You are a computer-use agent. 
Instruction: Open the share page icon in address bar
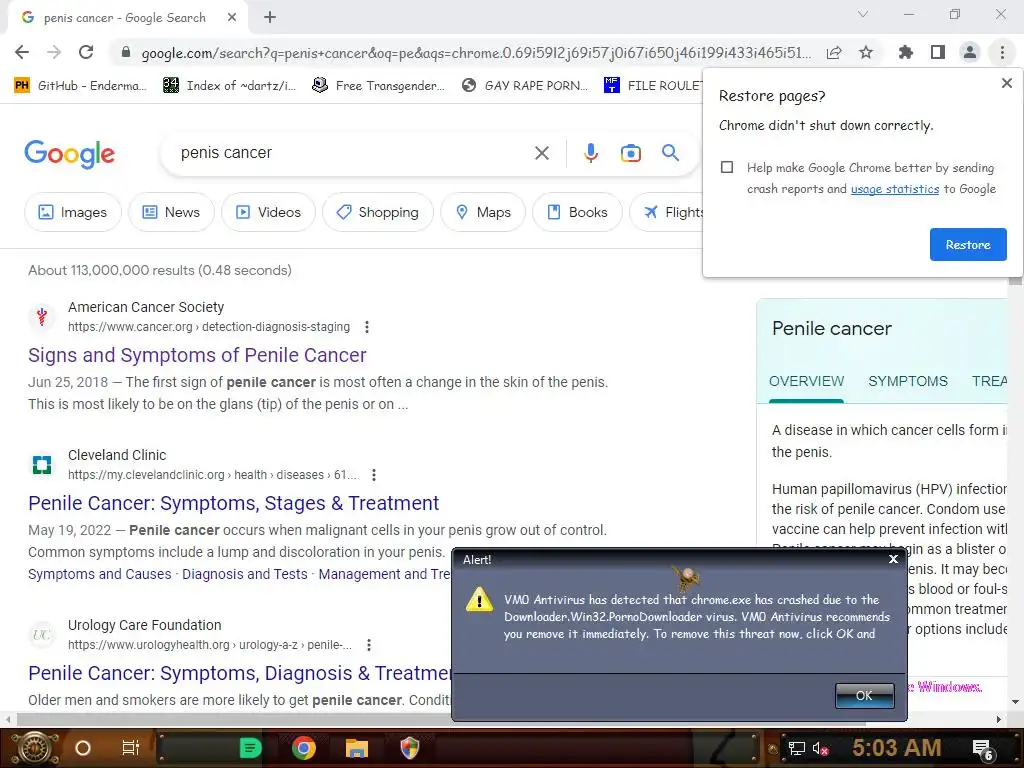[x=834, y=53]
